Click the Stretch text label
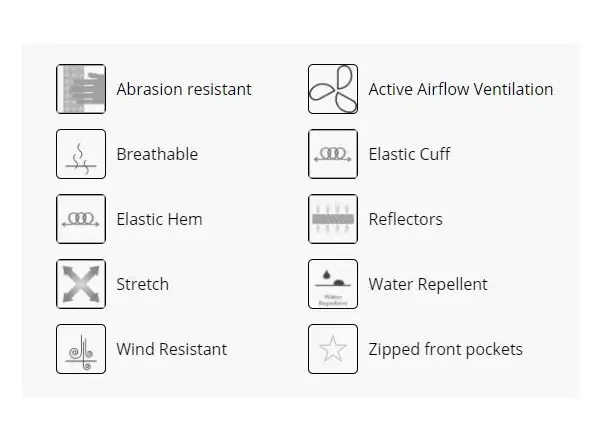Viewport: 600px width, 440px height. [143, 284]
